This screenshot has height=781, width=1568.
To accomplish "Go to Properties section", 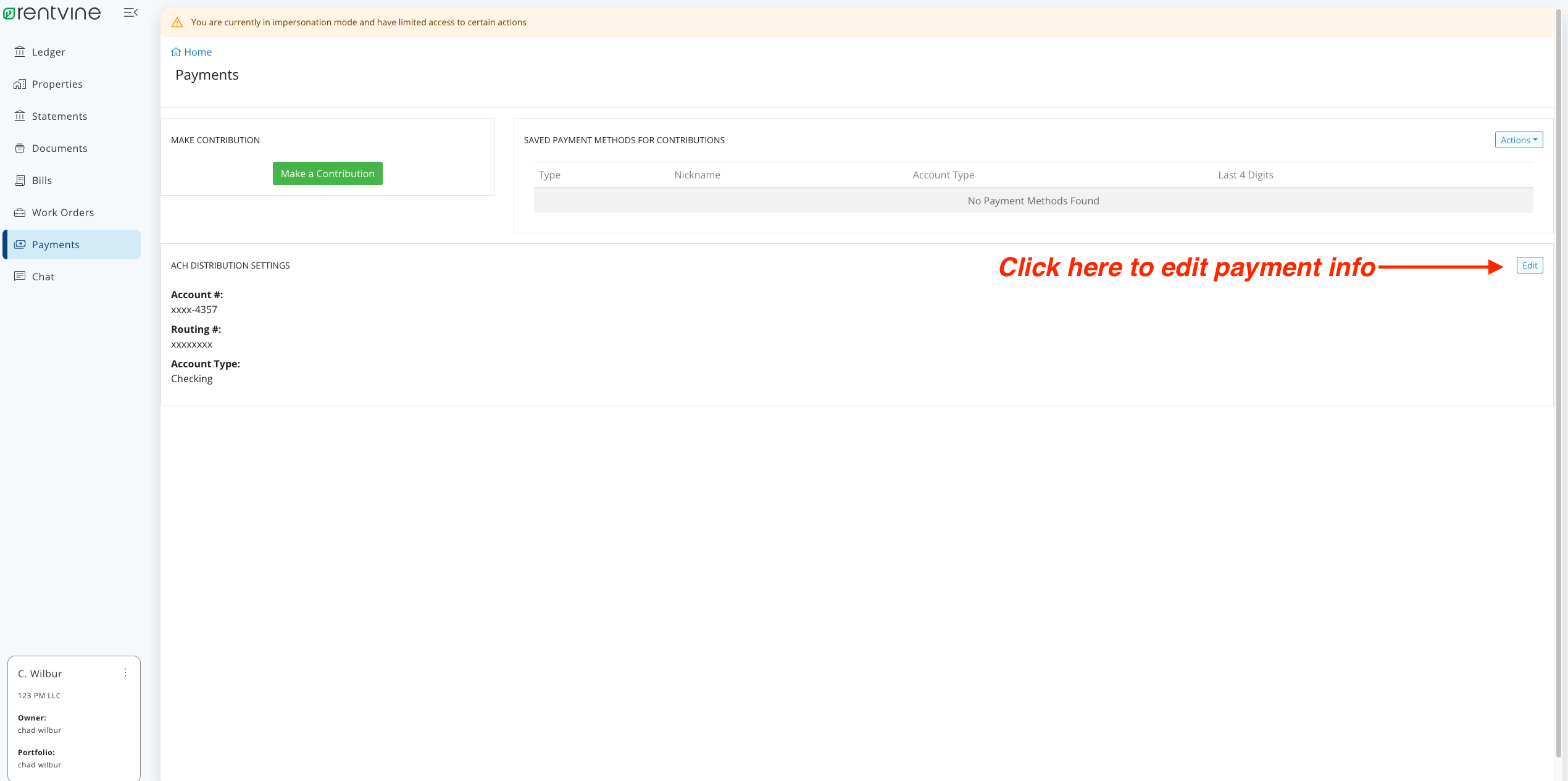I will 72,84.
